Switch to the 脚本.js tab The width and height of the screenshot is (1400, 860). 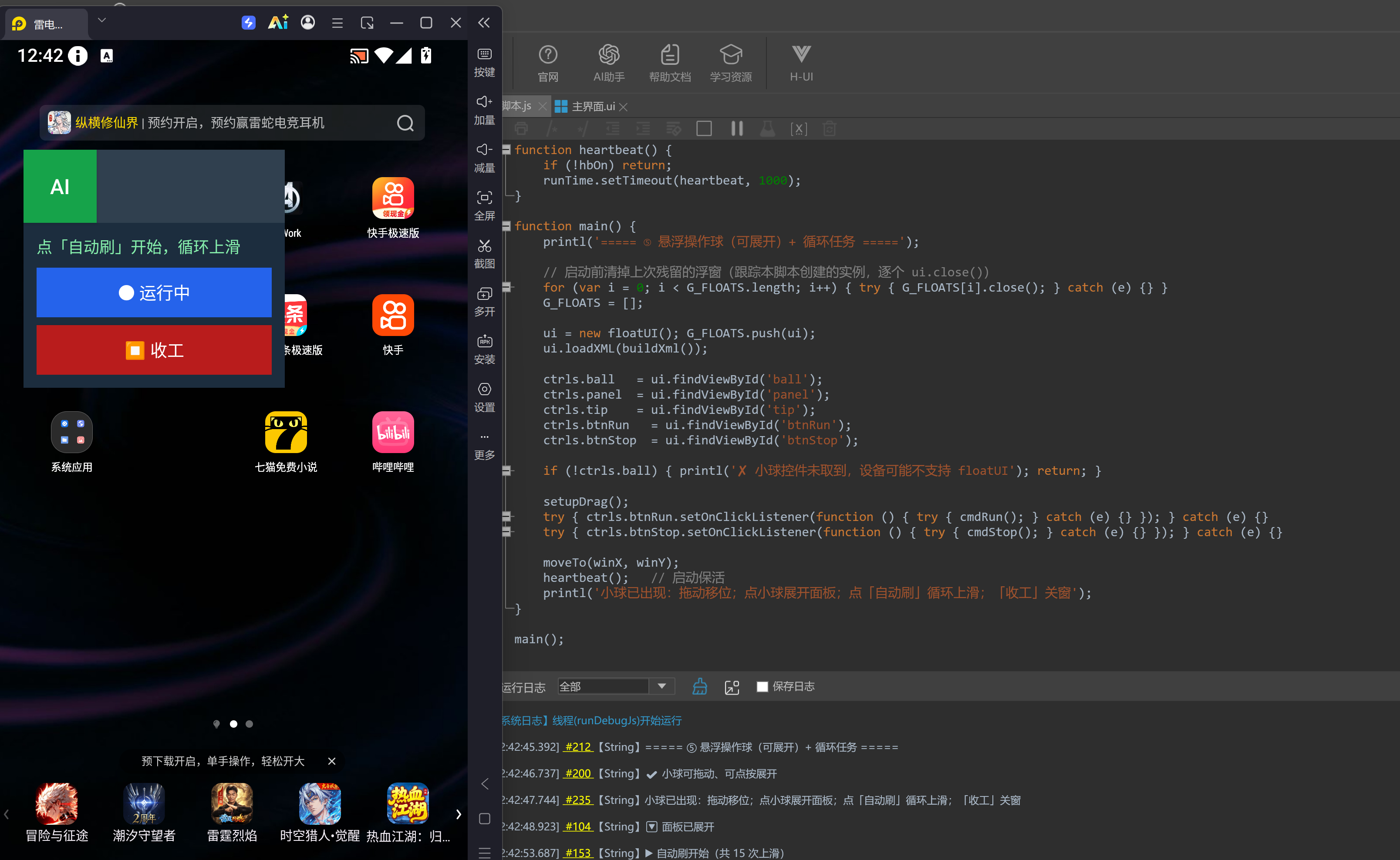click(517, 106)
